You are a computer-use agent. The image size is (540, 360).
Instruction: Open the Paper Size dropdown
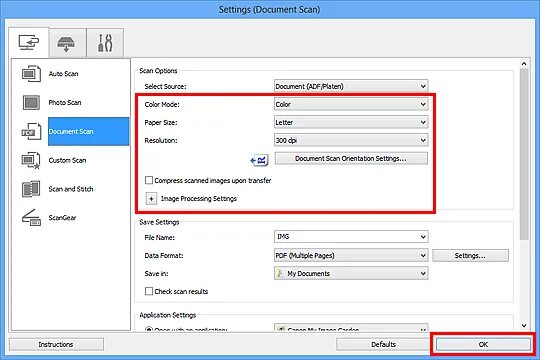pyautogui.click(x=351, y=122)
